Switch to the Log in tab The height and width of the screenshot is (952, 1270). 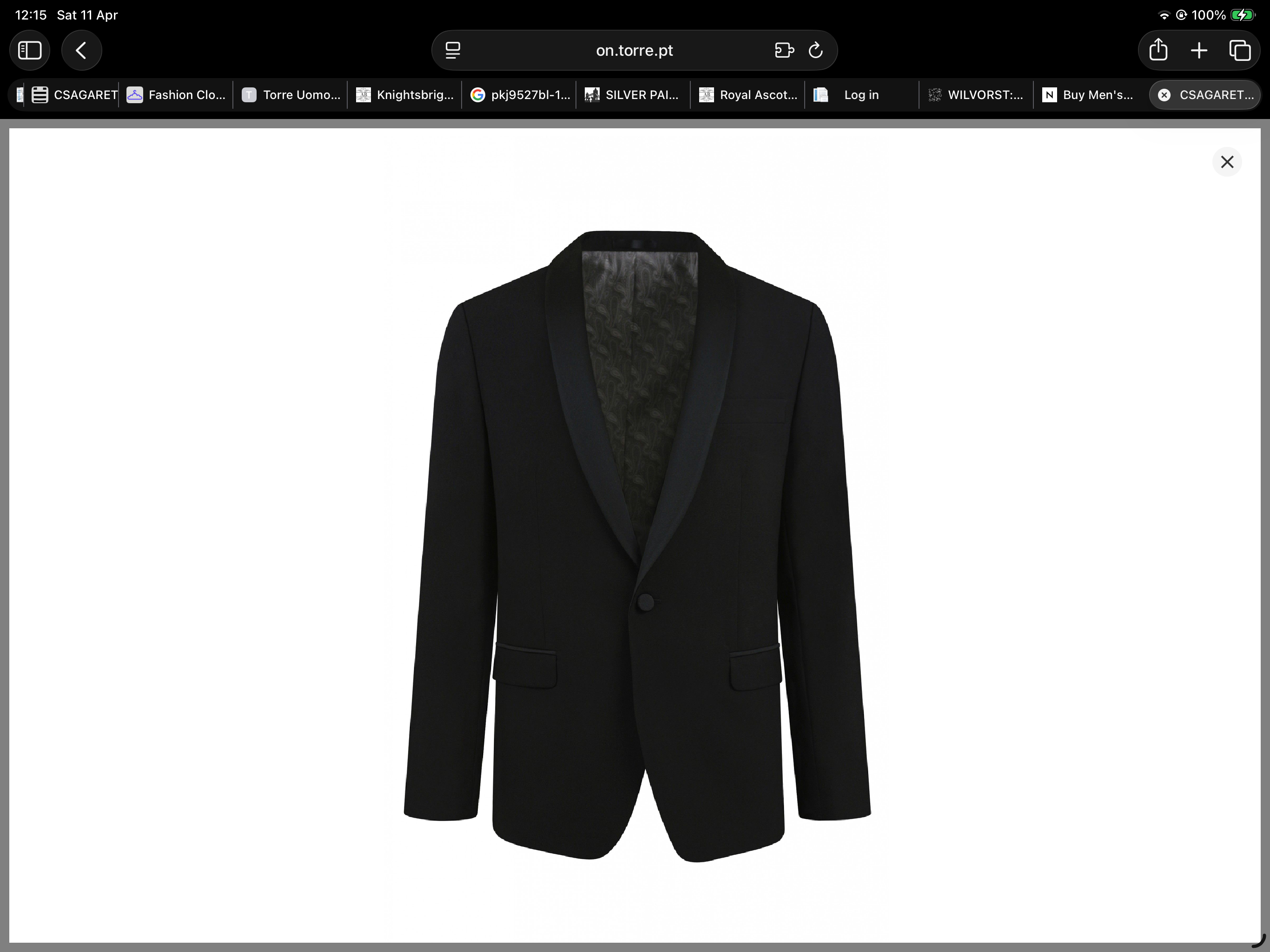[861, 95]
